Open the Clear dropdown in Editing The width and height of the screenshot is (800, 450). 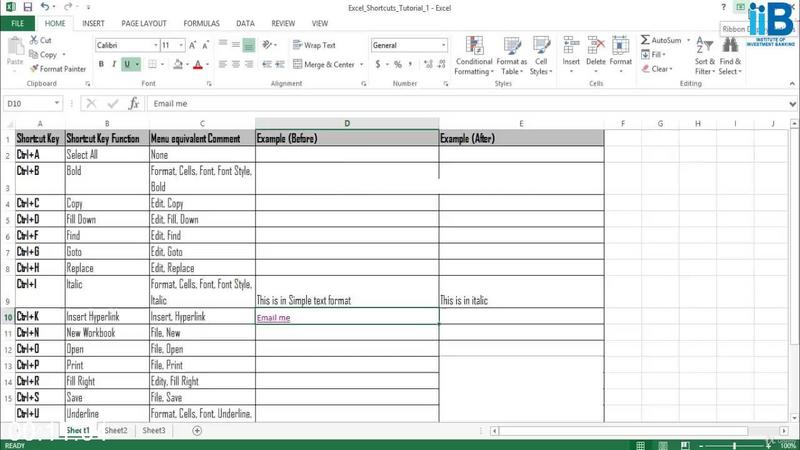coord(657,68)
